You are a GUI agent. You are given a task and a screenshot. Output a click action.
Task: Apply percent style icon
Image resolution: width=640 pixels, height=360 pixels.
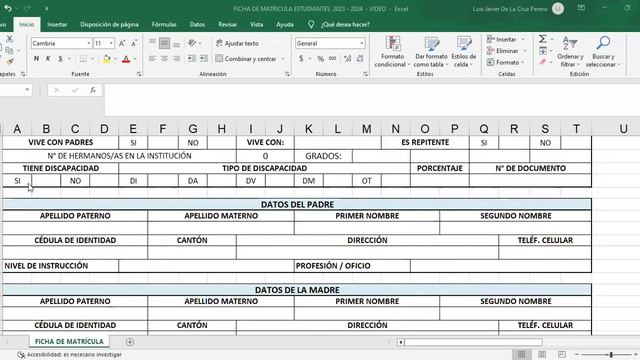(321, 59)
